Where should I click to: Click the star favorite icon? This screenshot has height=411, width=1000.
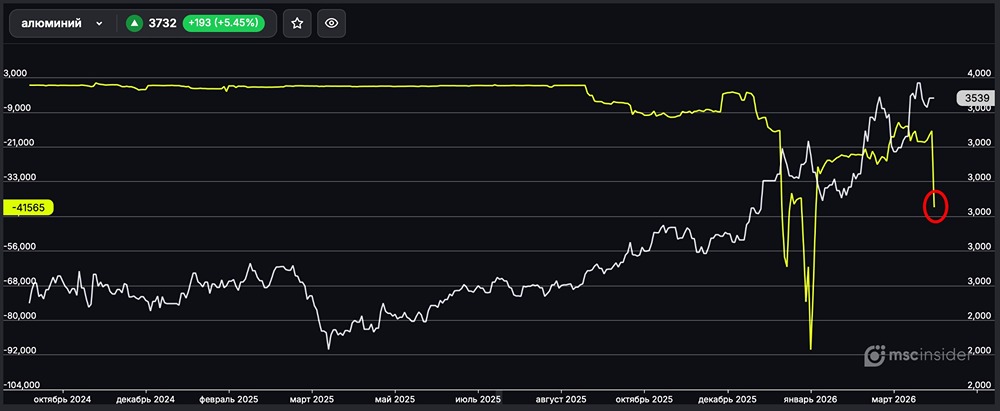point(296,23)
